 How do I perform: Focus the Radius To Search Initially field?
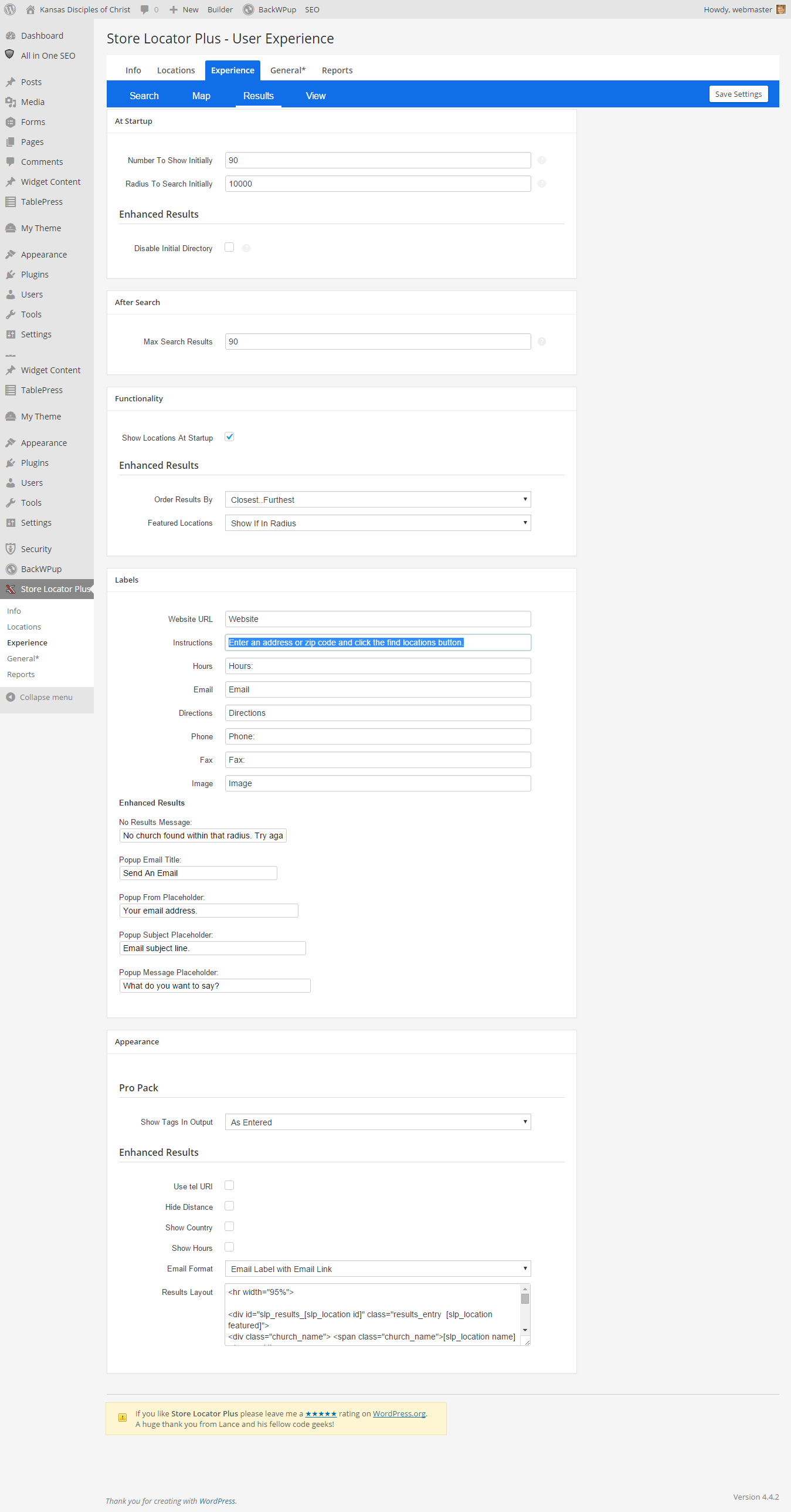point(378,184)
